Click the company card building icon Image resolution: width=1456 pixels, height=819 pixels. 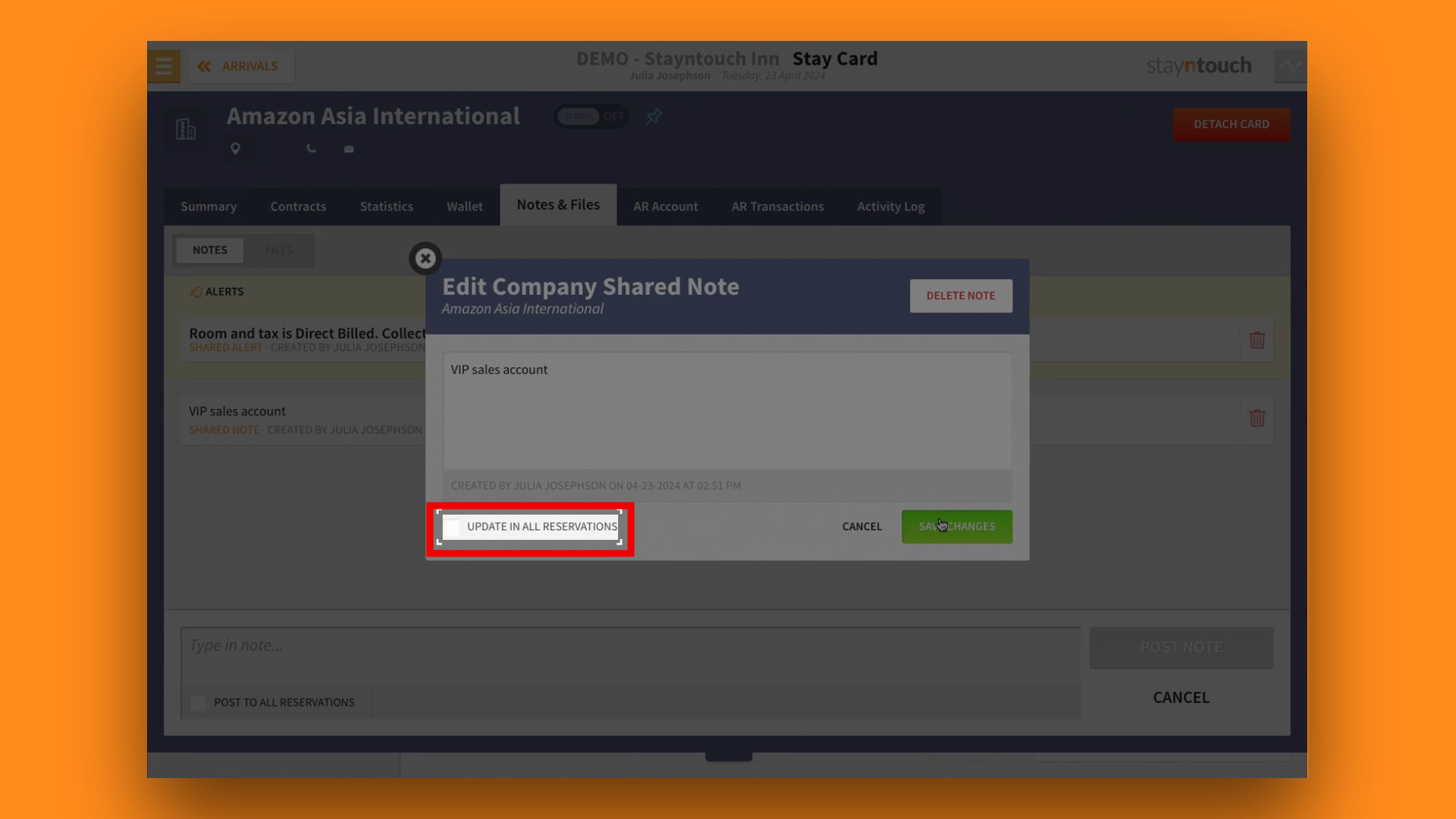(186, 129)
